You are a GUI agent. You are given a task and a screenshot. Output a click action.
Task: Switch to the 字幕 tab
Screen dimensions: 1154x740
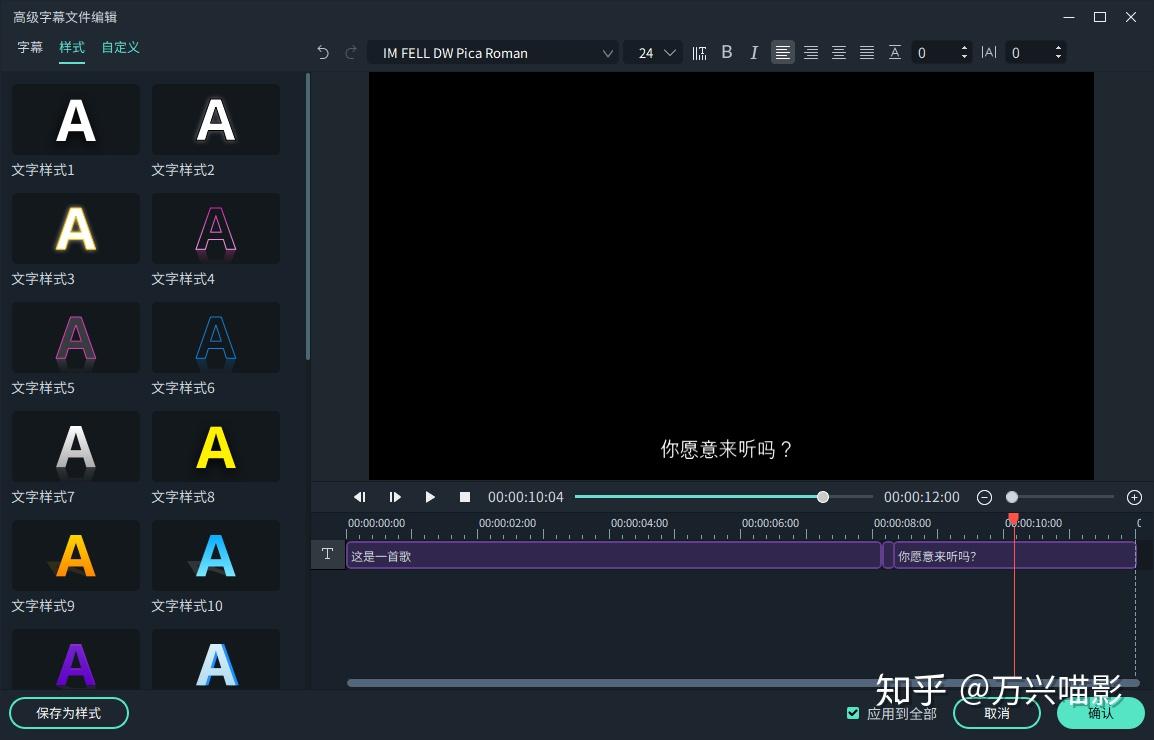(30, 47)
